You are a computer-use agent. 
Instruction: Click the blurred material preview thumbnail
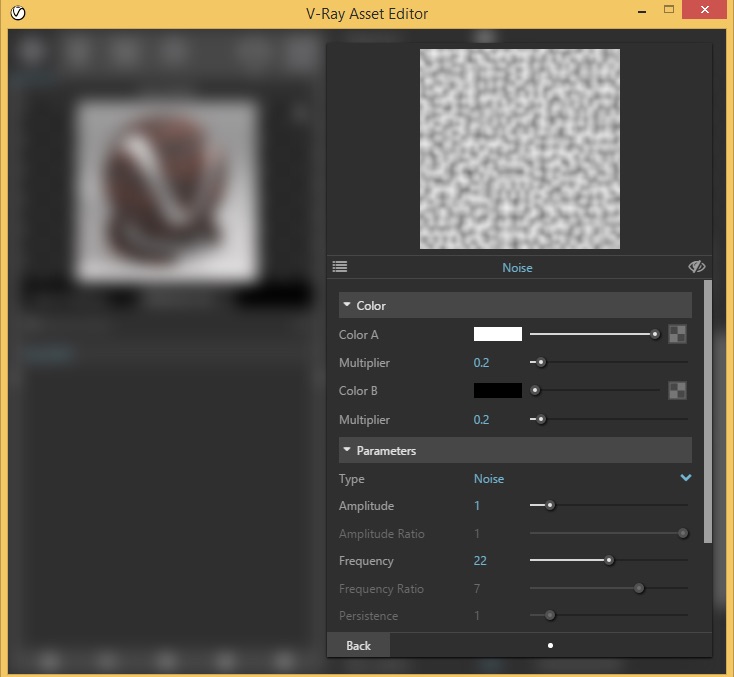[167, 192]
